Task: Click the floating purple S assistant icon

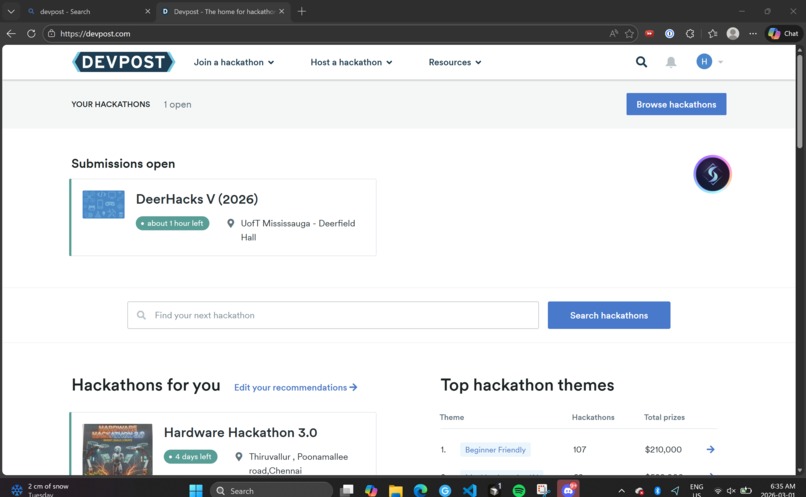Action: point(712,174)
